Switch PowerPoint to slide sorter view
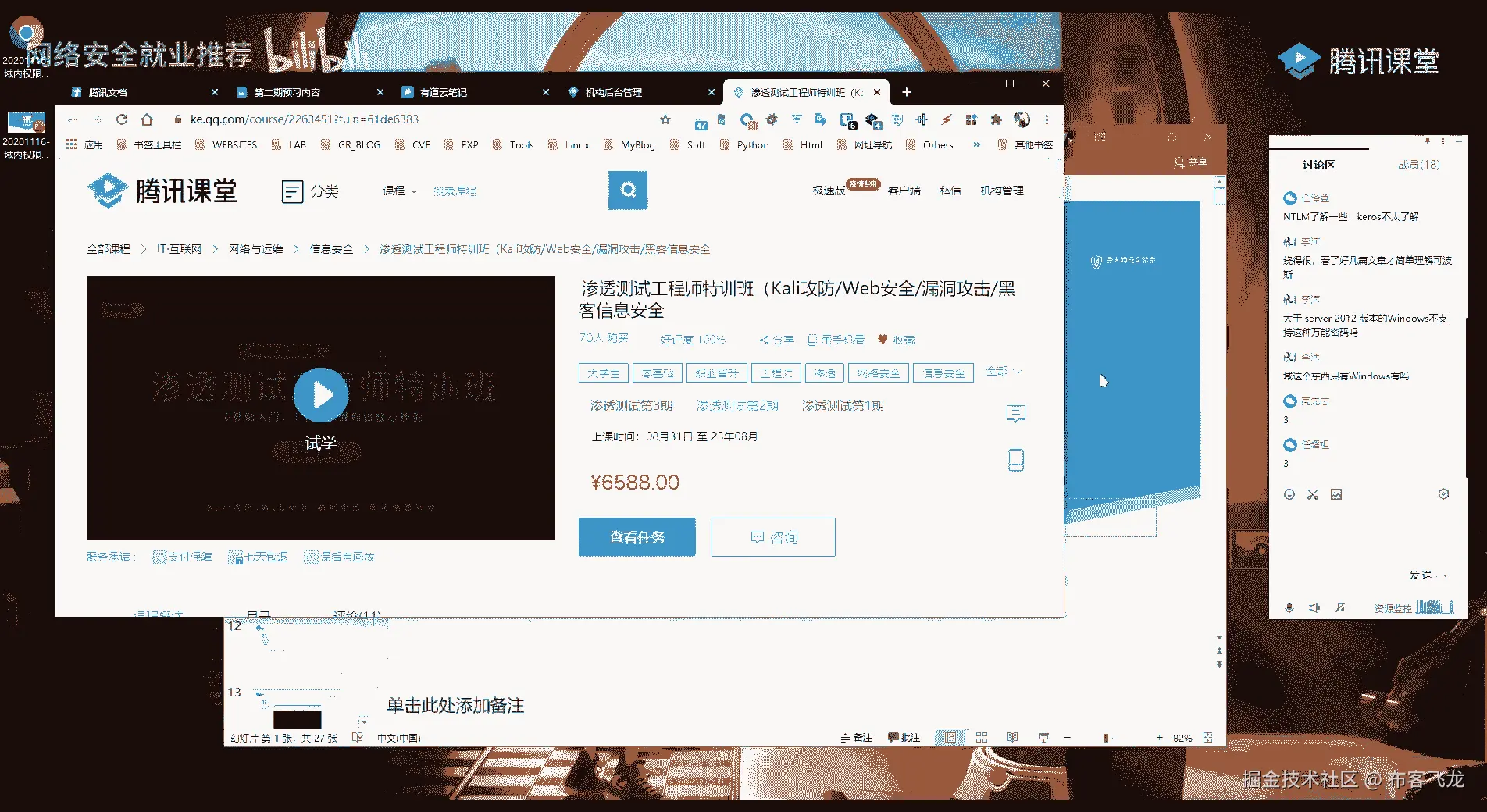The image size is (1487, 812). 982,737
